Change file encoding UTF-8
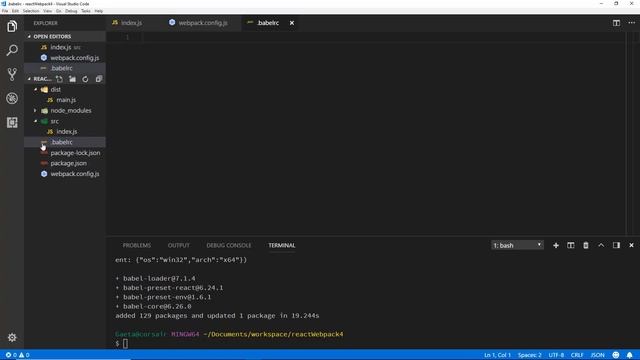 [x=556, y=355]
